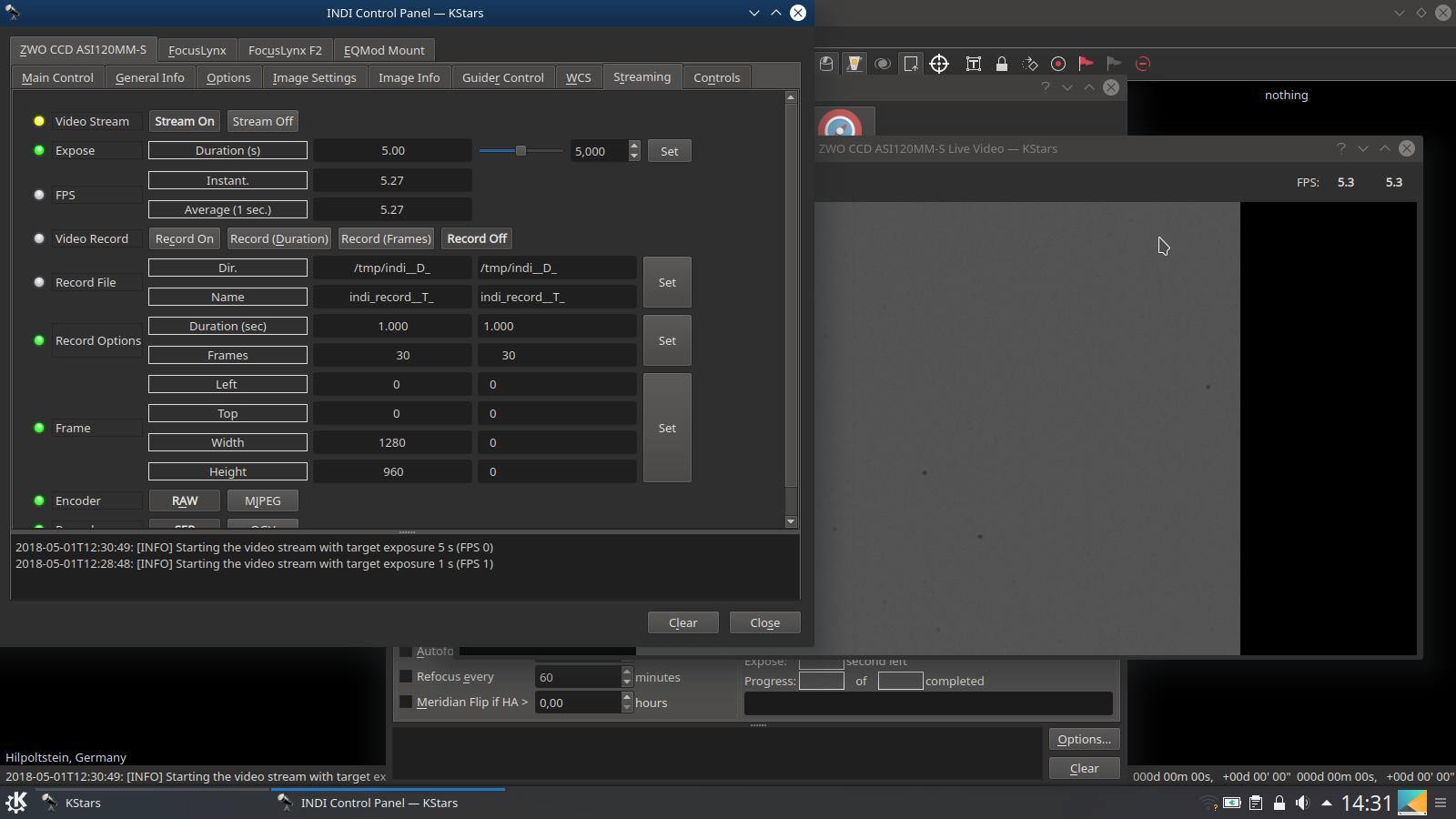This screenshot has height=819, width=1456.
Task: Increase Refocus minutes using the up arrow
Action: (x=627, y=672)
